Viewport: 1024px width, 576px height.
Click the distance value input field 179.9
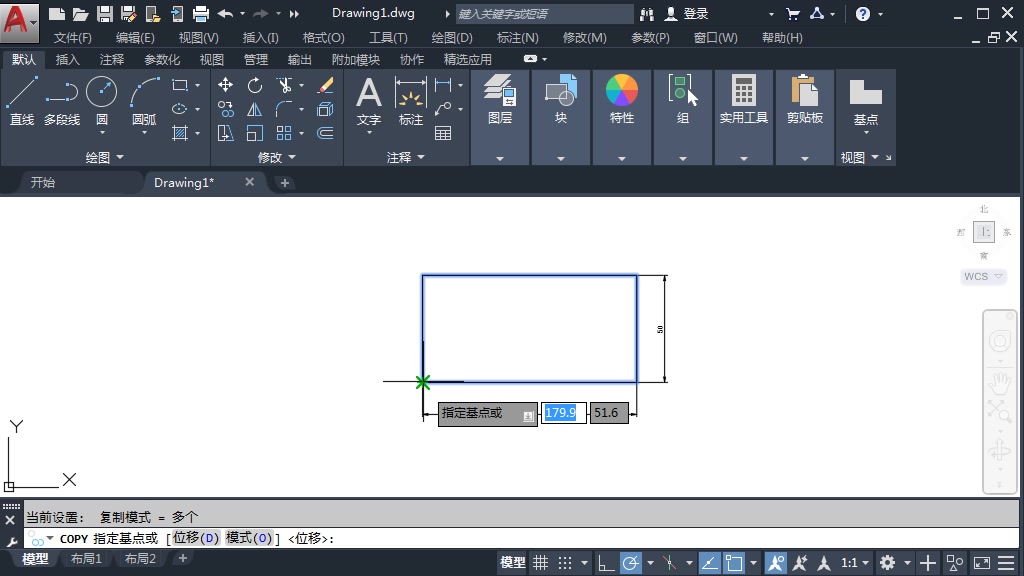[562, 412]
